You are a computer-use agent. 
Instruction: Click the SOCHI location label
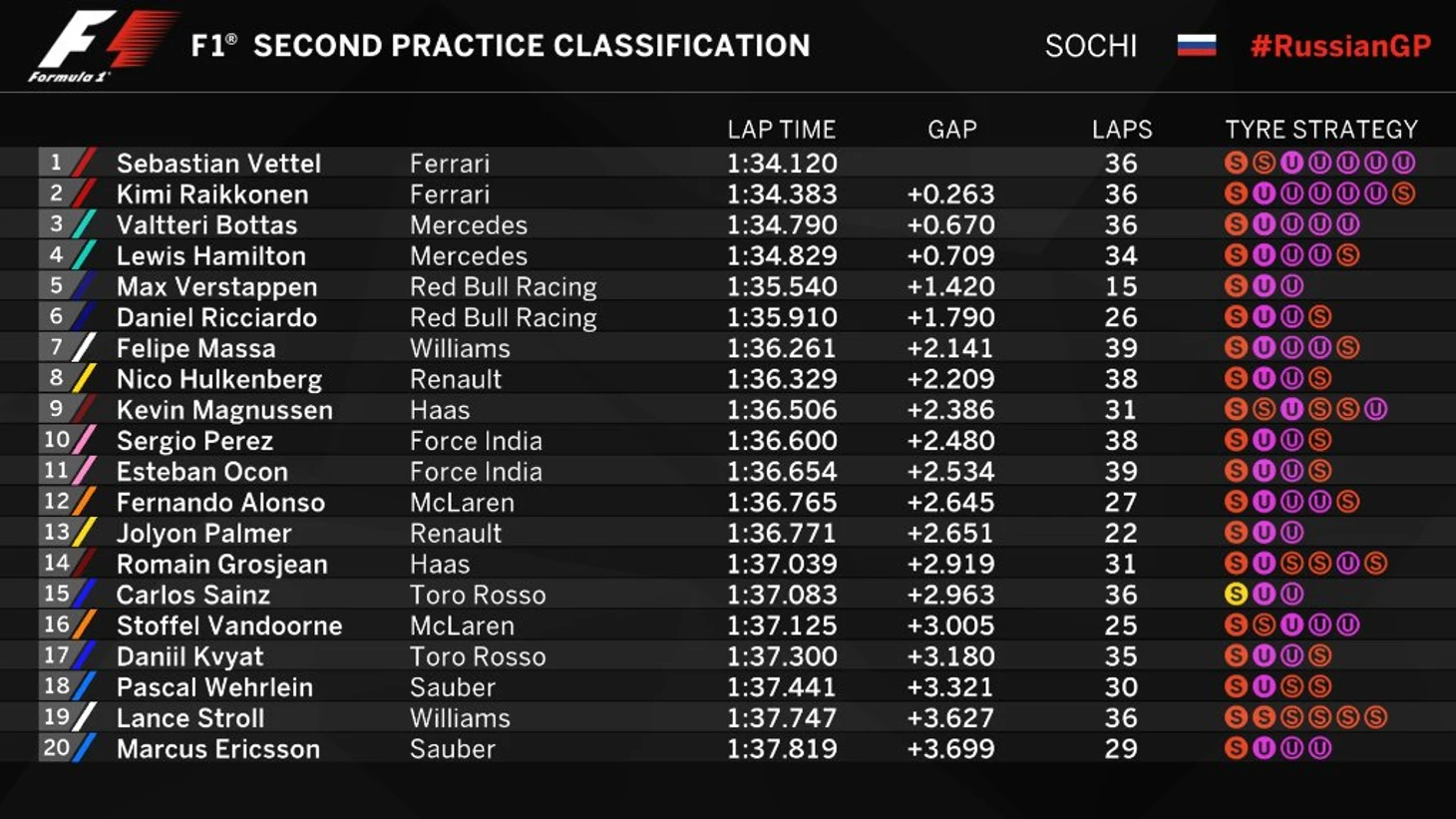coord(1091,46)
